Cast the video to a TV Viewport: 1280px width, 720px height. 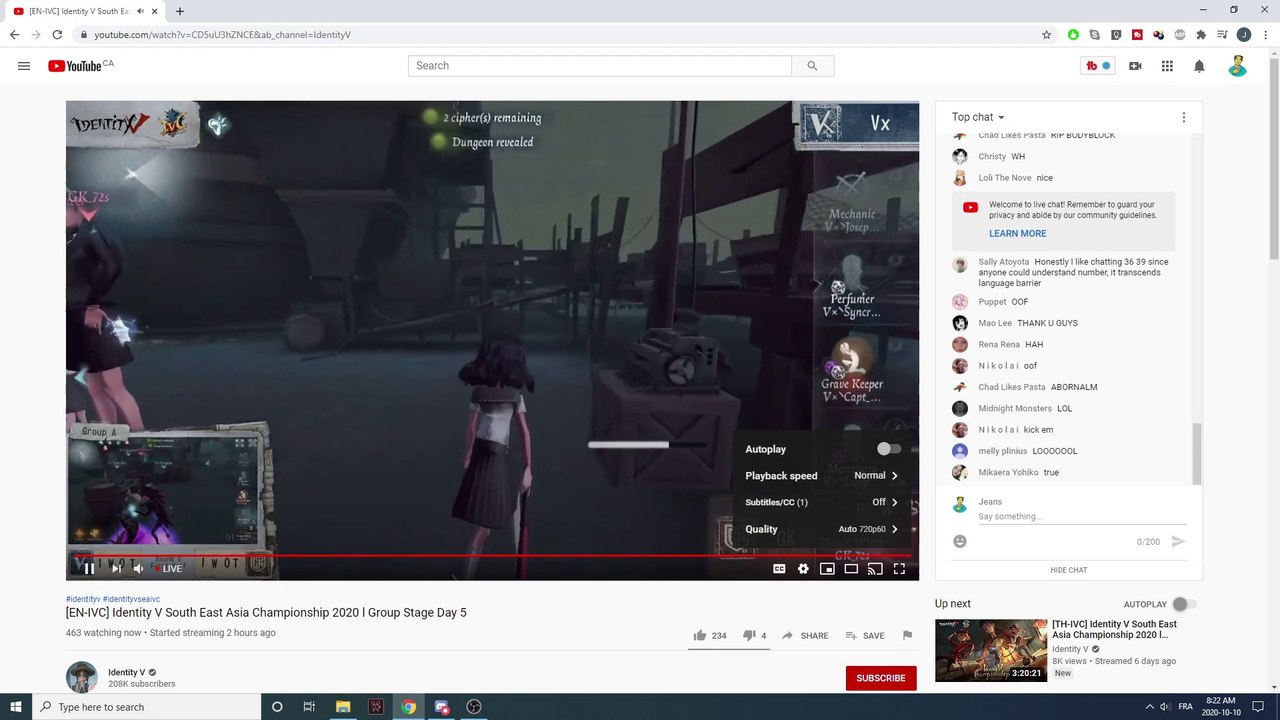click(875, 568)
